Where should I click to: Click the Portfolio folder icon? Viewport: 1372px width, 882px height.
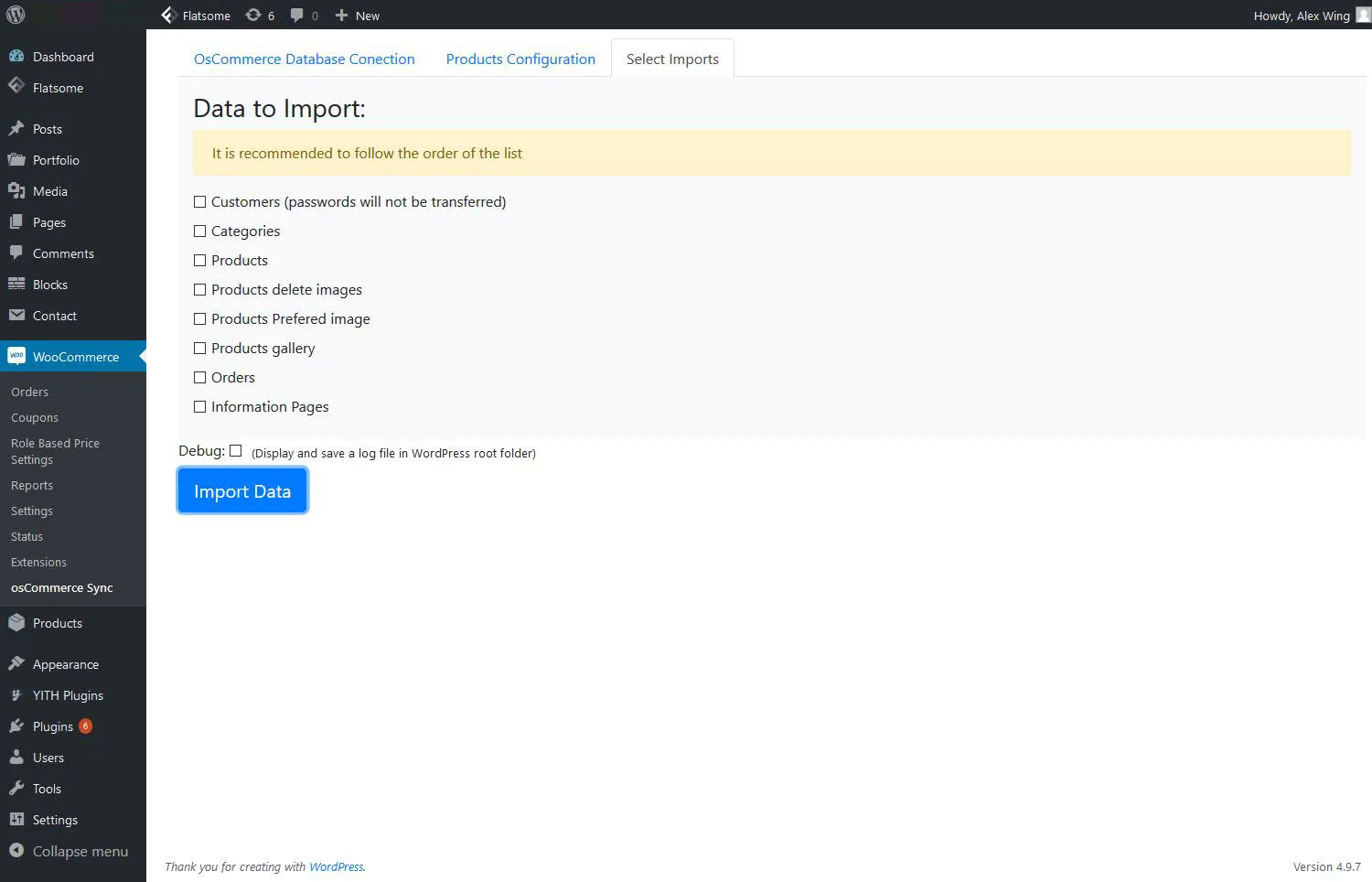pos(16,159)
